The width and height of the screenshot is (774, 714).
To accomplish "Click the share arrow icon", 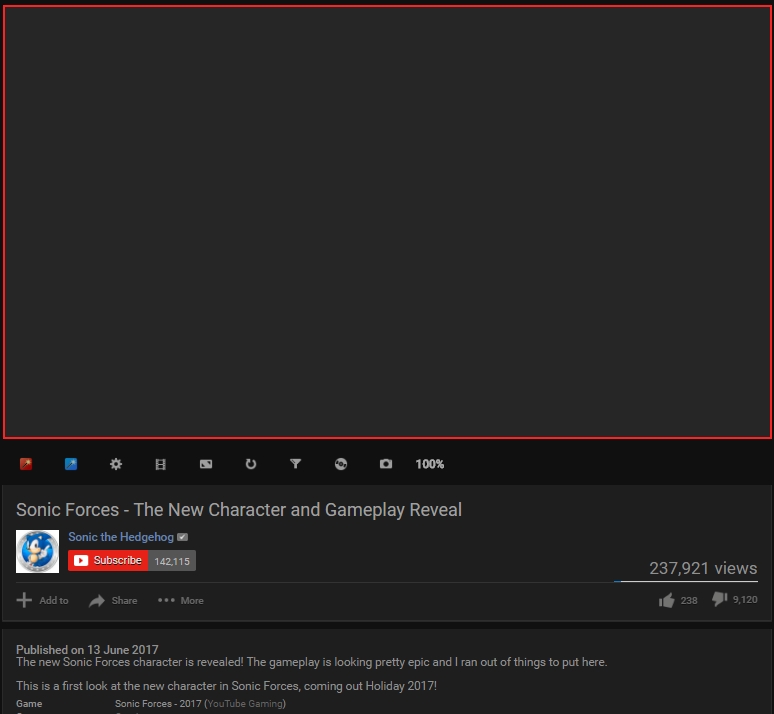I will pos(97,600).
